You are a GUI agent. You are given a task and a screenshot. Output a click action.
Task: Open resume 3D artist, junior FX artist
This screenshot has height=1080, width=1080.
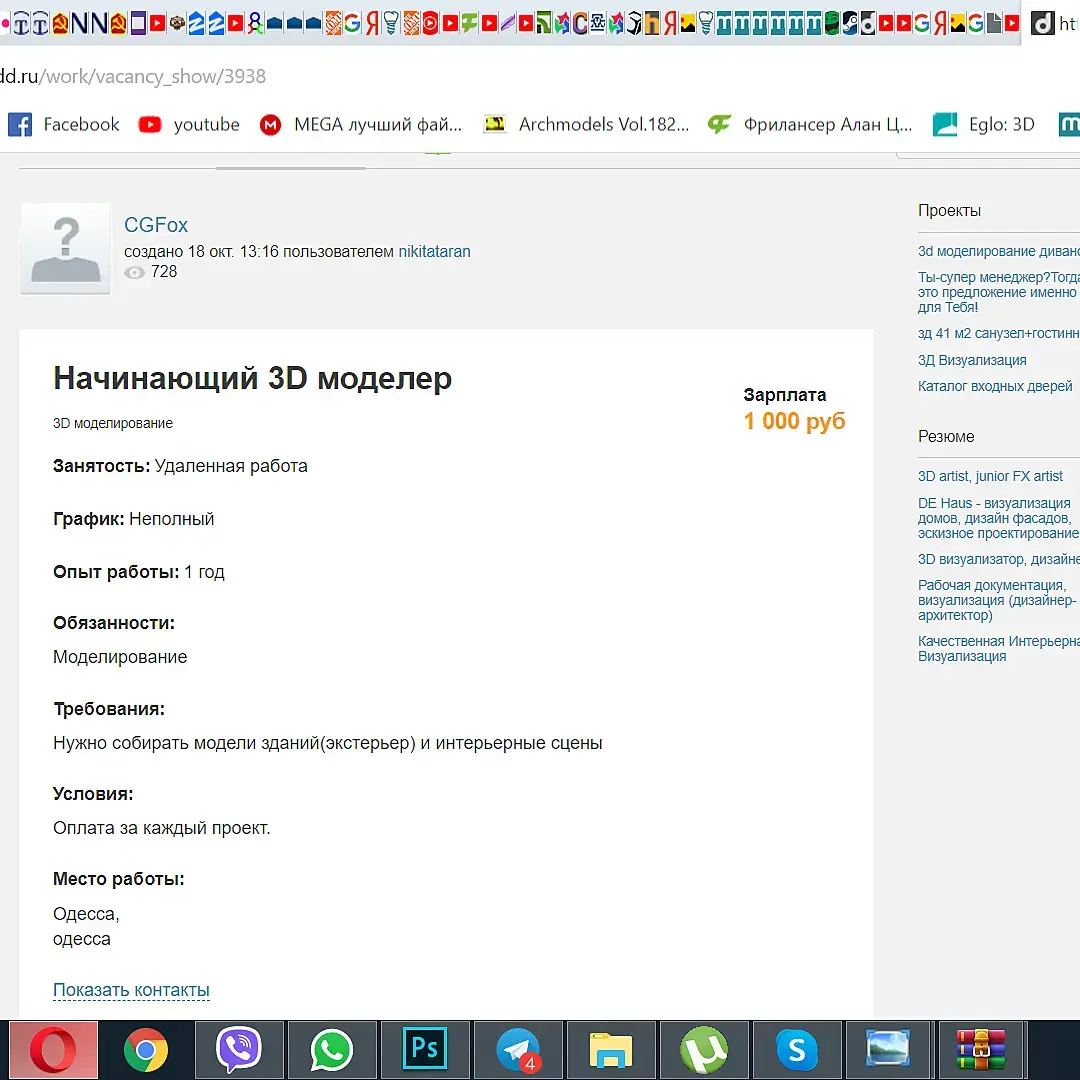tap(990, 476)
